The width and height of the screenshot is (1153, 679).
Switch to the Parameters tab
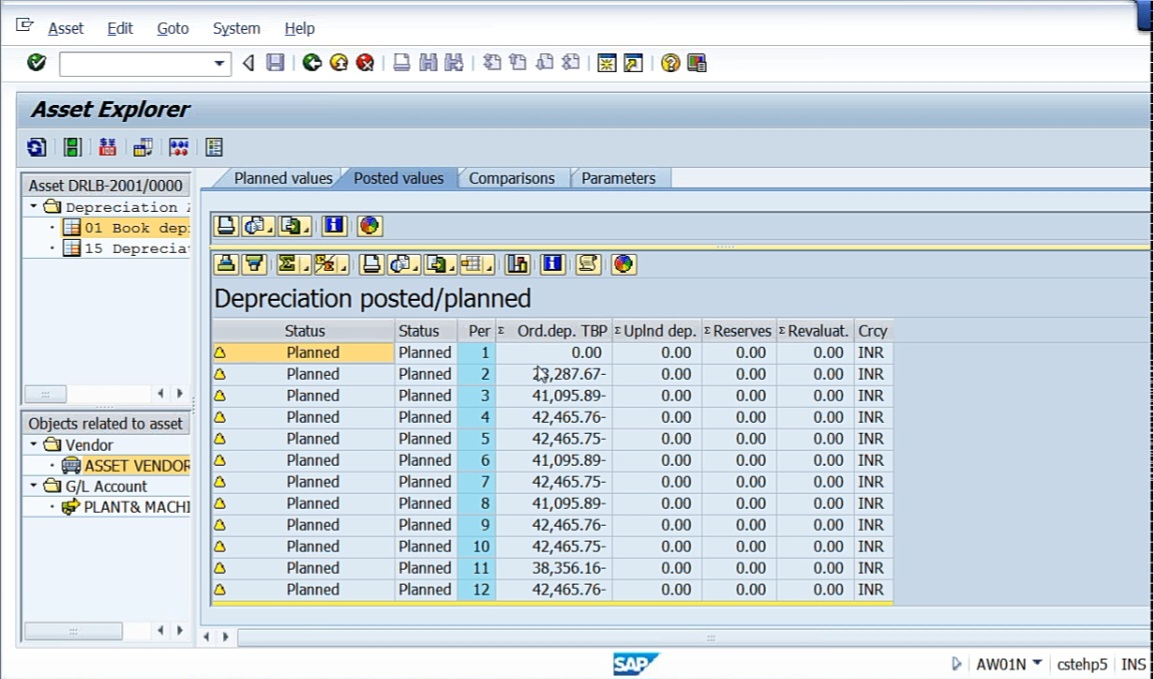click(618, 178)
